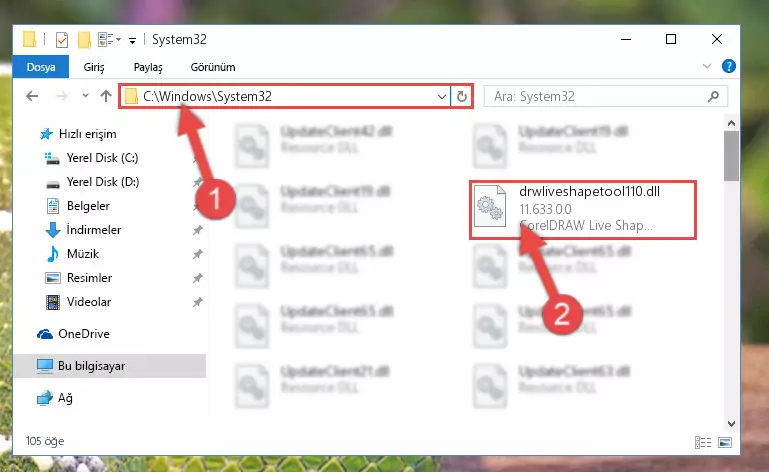The height and width of the screenshot is (472, 769).
Task: Click New folder icon in quick access toolbar
Action: coord(84,40)
